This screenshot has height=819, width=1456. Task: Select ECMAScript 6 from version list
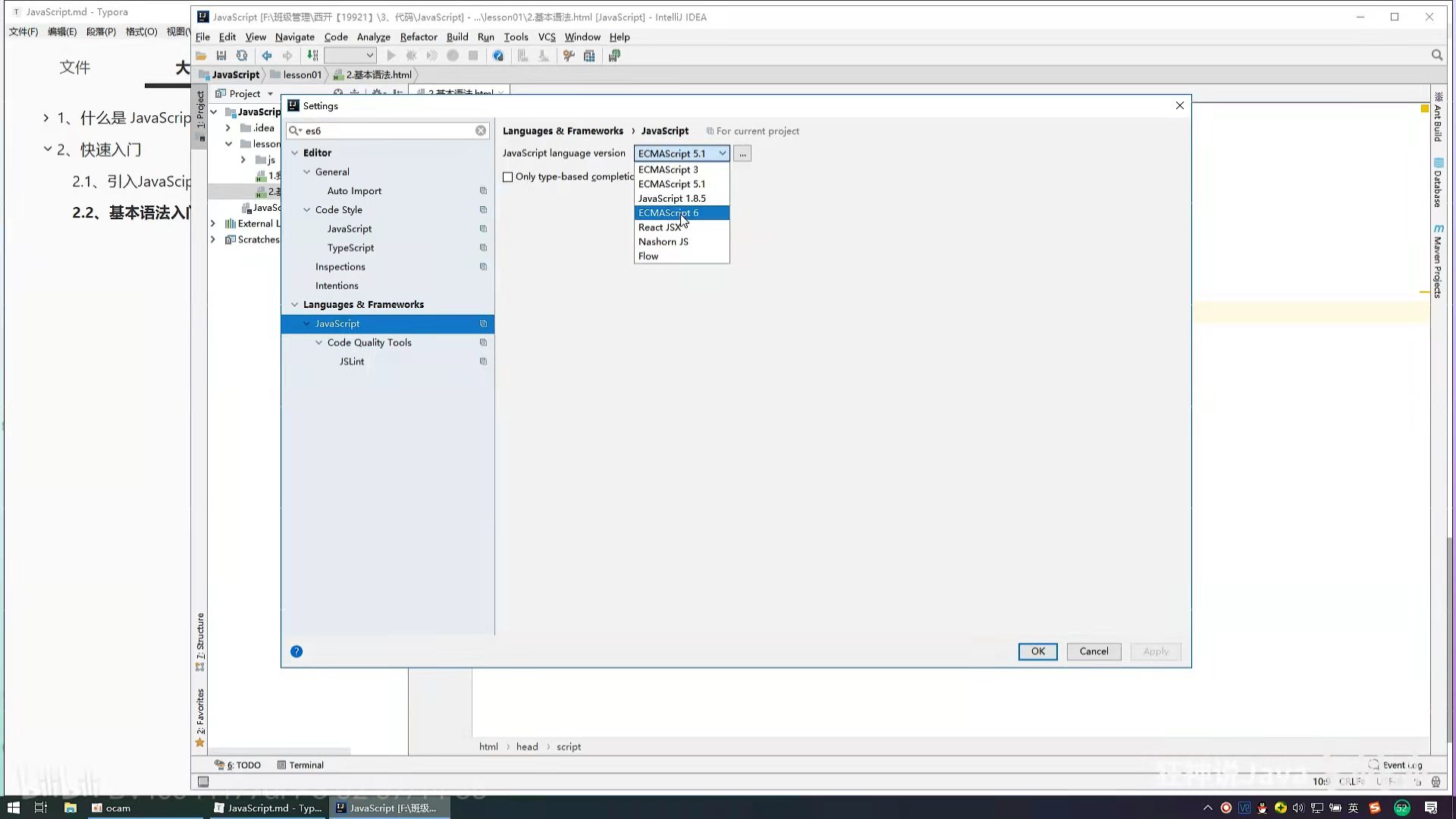(668, 213)
